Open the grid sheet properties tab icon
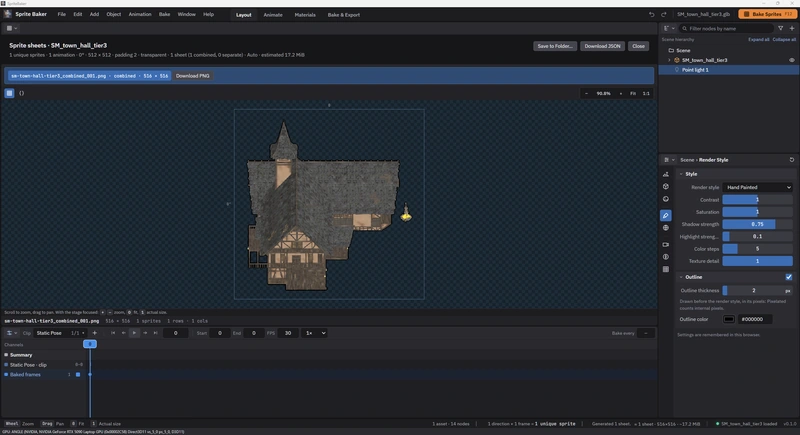This screenshot has height=435, width=800. pos(666,269)
